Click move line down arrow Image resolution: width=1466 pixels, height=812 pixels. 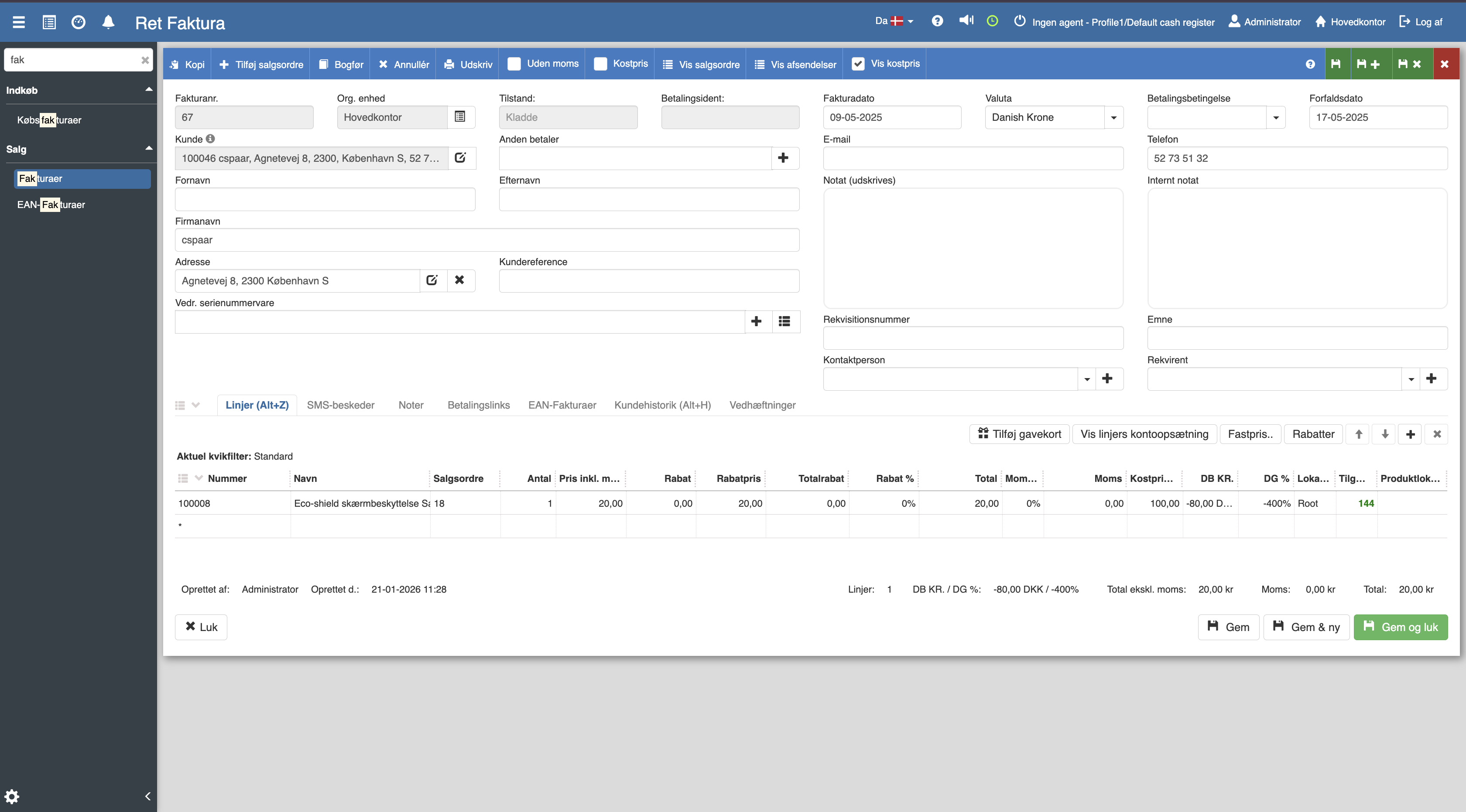[1384, 434]
